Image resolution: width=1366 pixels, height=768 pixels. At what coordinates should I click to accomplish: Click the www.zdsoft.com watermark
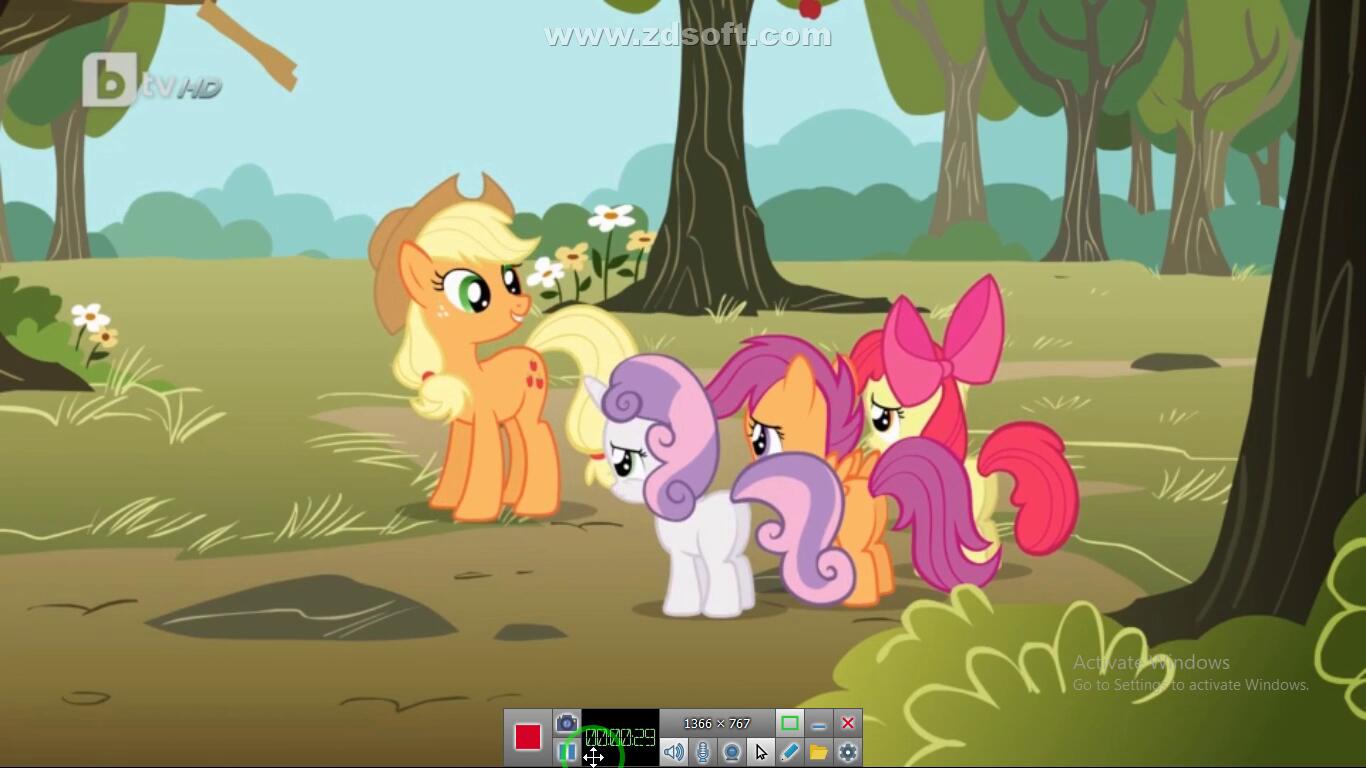(688, 36)
